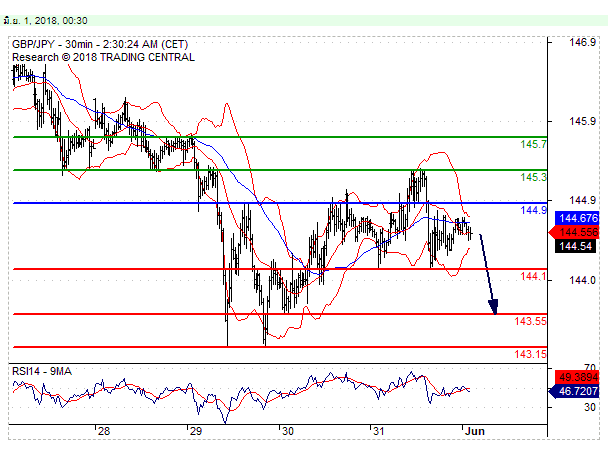This screenshot has height=452, width=608.
Task: Click the red 144.1 support label
Action: 533,276
